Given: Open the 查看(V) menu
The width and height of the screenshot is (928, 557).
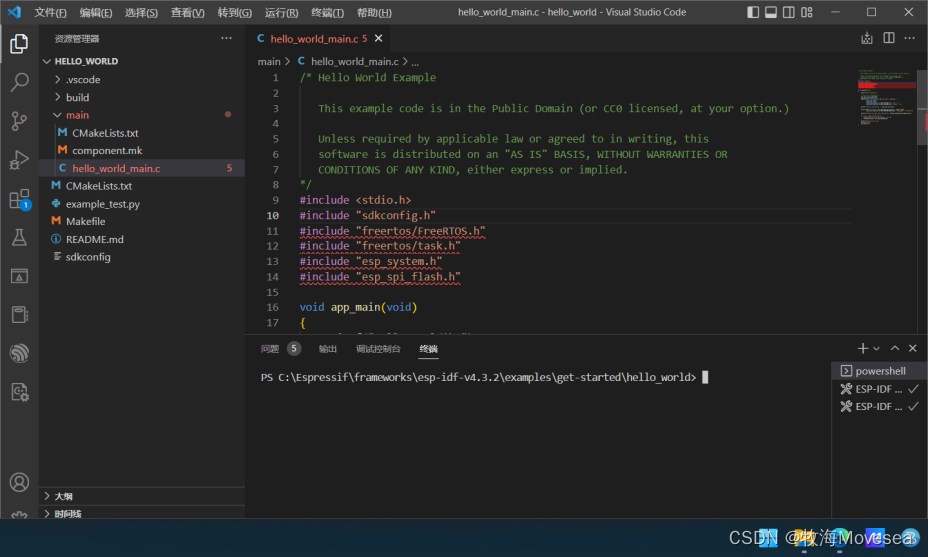Looking at the screenshot, I should click(x=188, y=12).
